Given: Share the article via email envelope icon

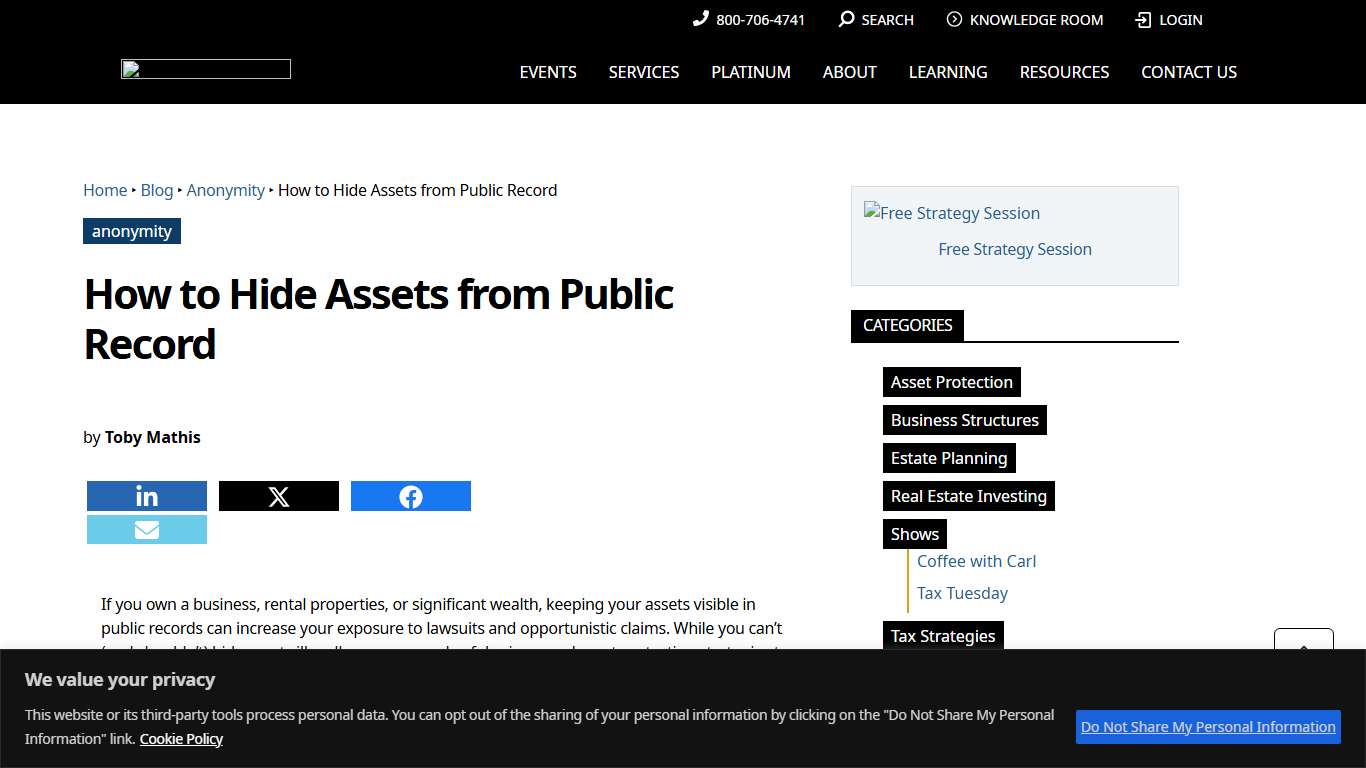Looking at the screenshot, I should [146, 529].
